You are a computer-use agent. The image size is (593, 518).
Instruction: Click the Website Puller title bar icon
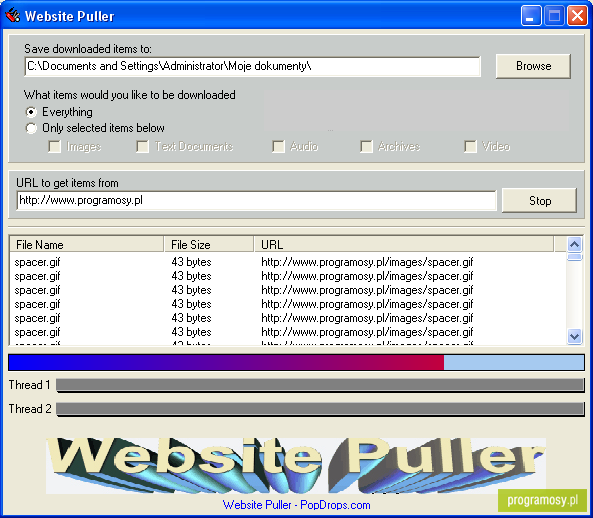tap(12, 16)
